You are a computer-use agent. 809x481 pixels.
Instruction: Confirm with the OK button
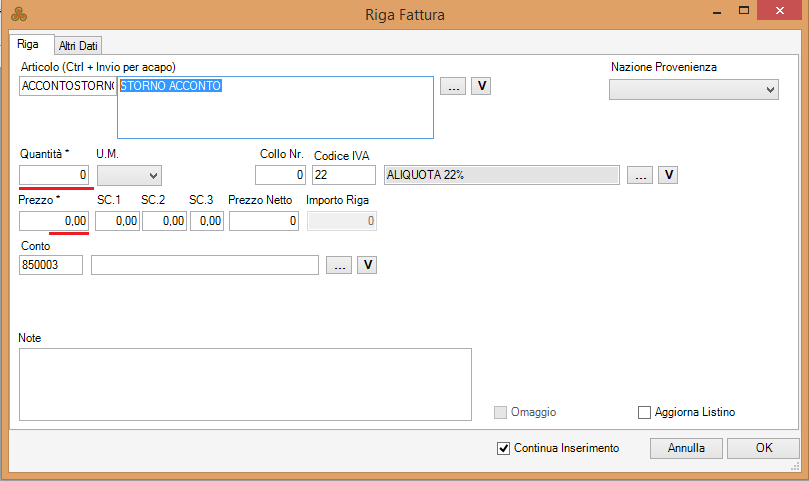764,448
